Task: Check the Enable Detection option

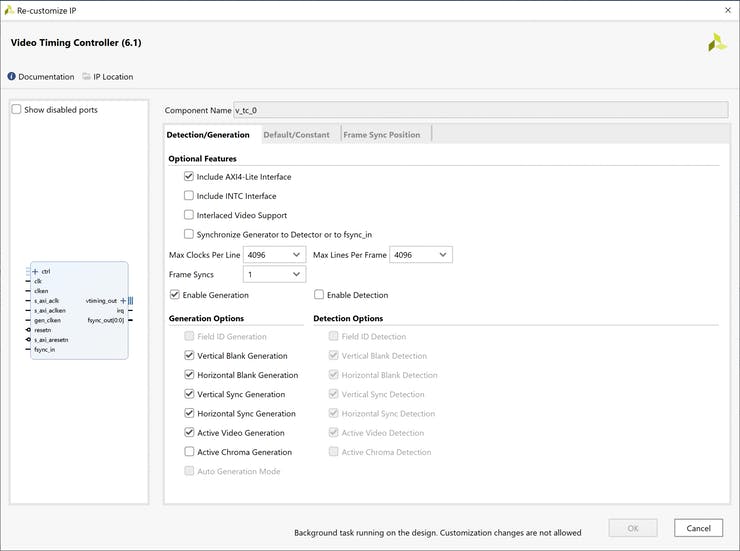Action: (x=319, y=295)
